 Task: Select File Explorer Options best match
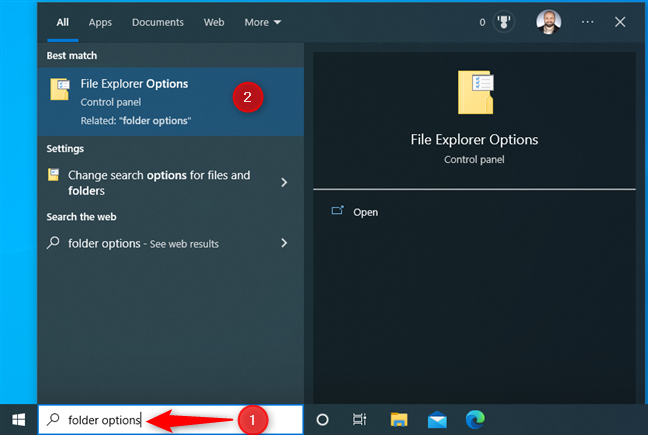coord(171,102)
